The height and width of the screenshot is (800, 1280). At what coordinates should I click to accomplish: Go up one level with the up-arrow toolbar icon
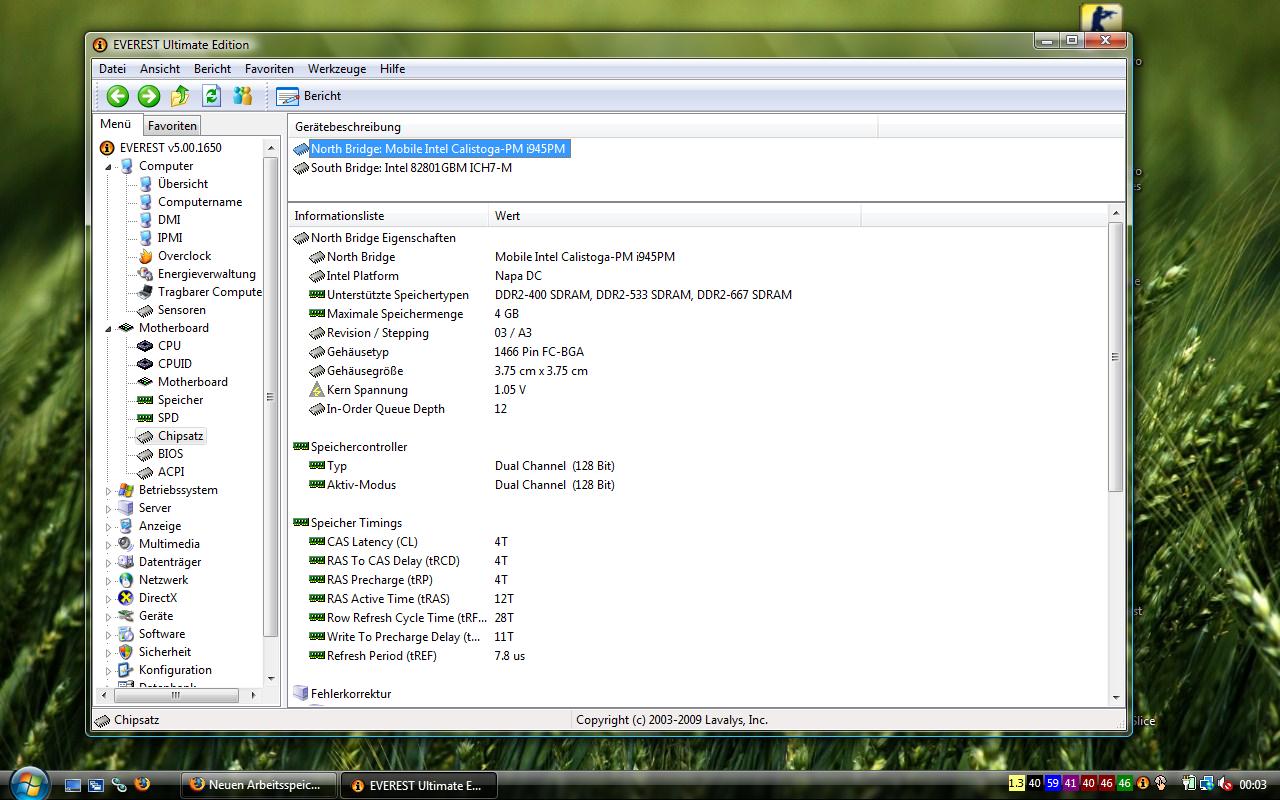[x=180, y=96]
